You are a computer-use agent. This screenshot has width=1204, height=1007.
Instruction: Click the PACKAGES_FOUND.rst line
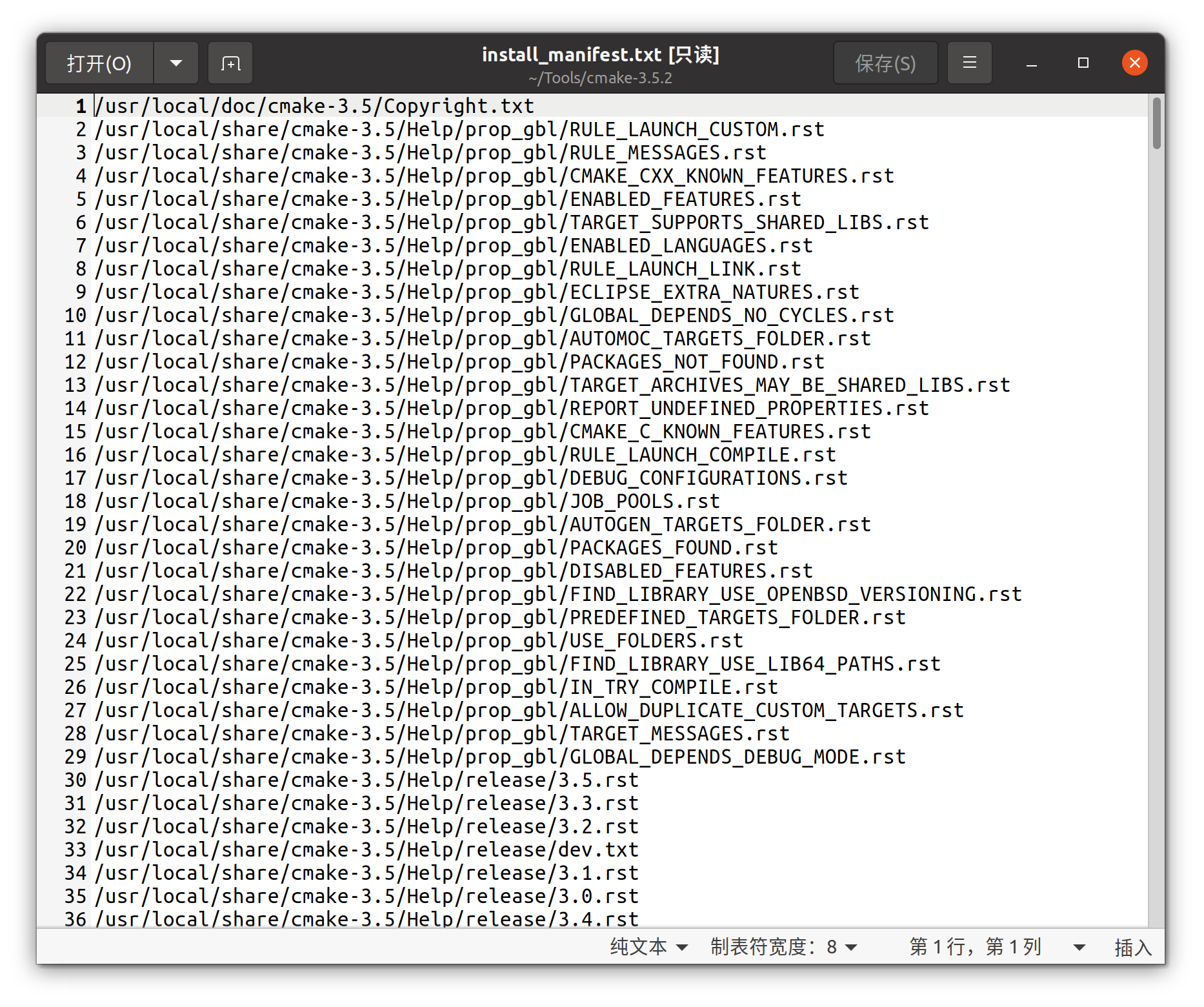436,547
